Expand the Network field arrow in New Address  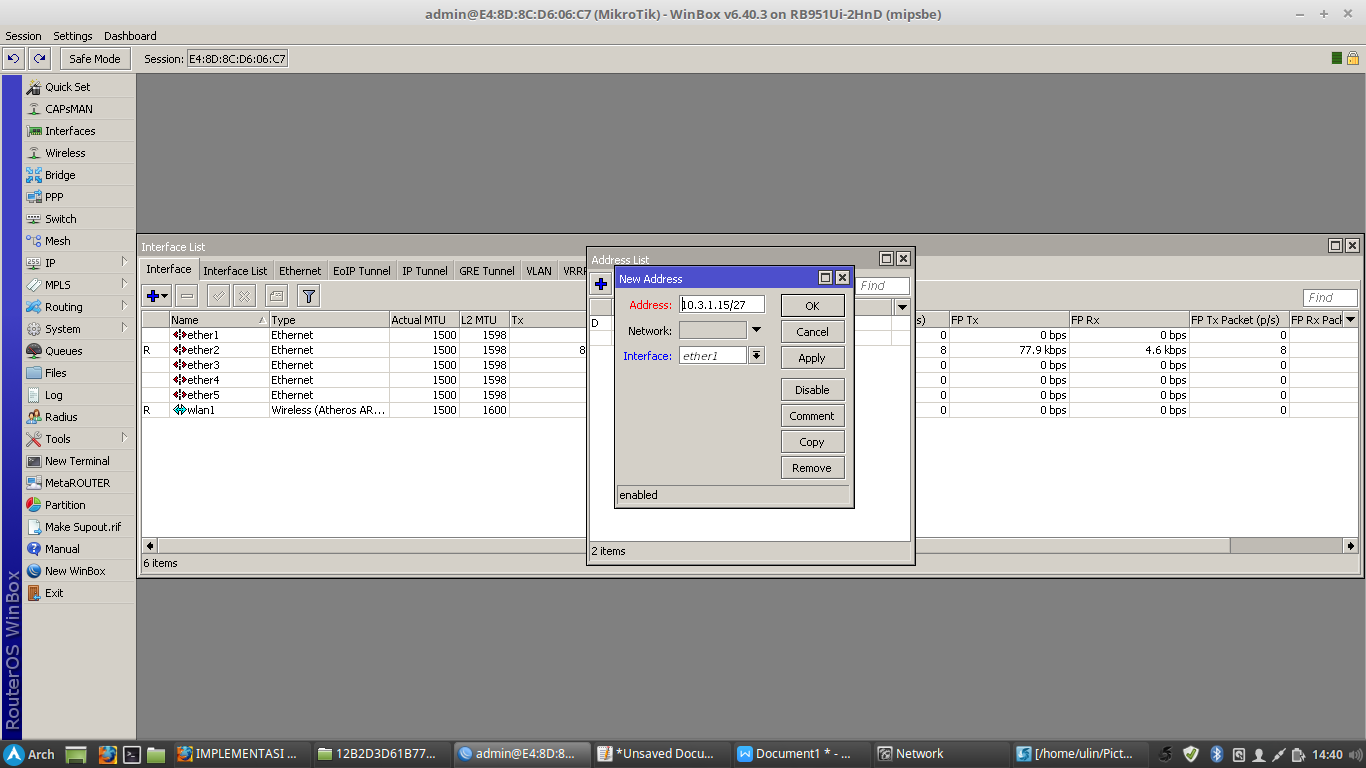[756, 329]
